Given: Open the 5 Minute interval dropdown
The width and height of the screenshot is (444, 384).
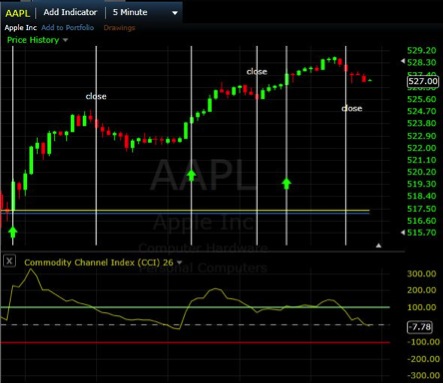Looking at the screenshot, I should click(145, 13).
